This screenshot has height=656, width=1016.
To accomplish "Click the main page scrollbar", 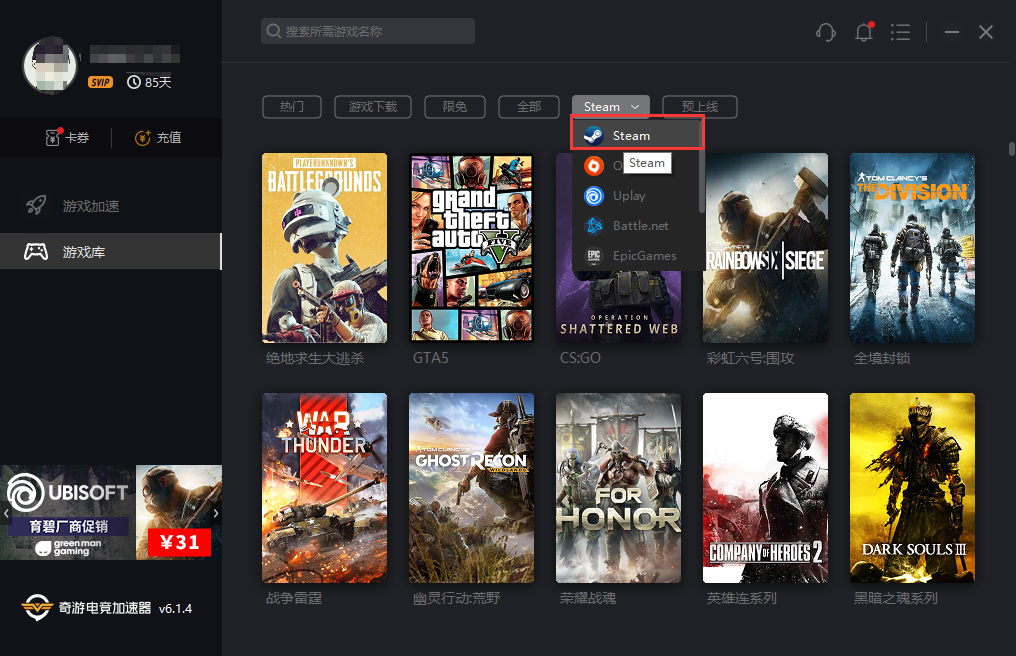I will click(1011, 149).
